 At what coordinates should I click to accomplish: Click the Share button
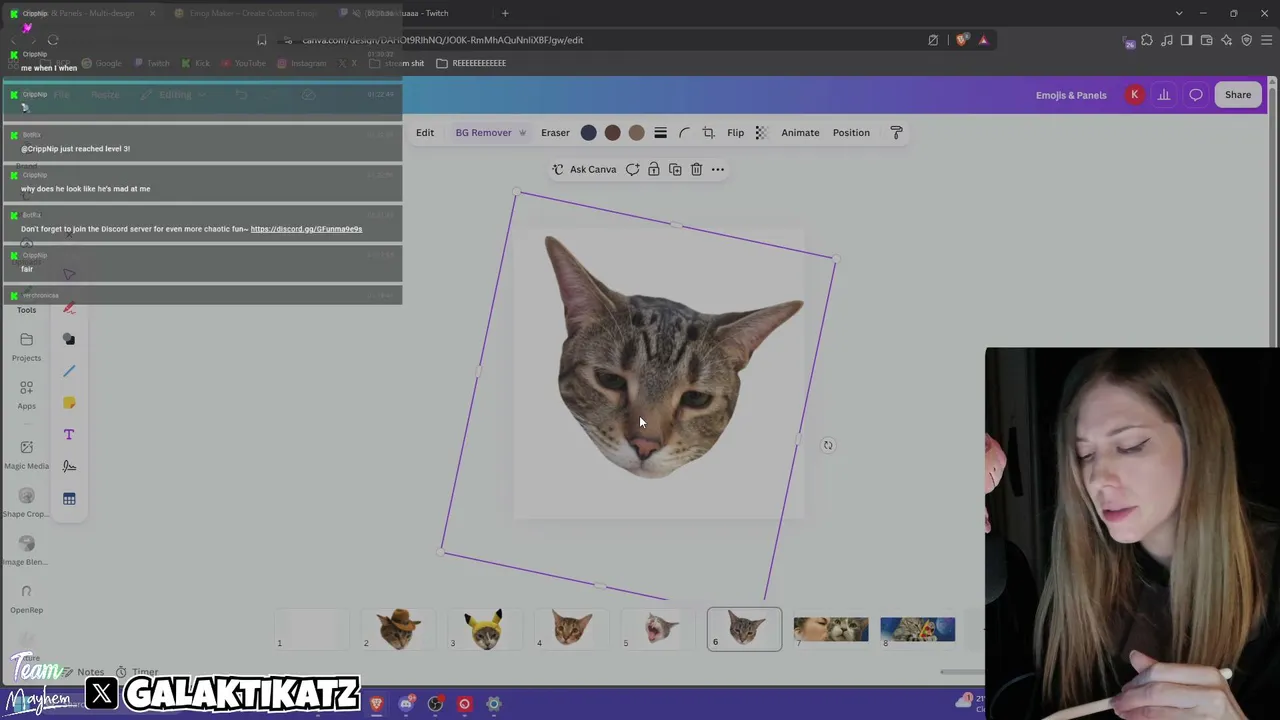(1238, 95)
